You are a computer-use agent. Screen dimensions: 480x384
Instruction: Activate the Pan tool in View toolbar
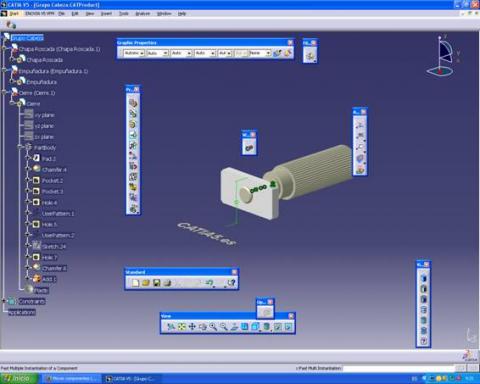[x=192, y=327]
